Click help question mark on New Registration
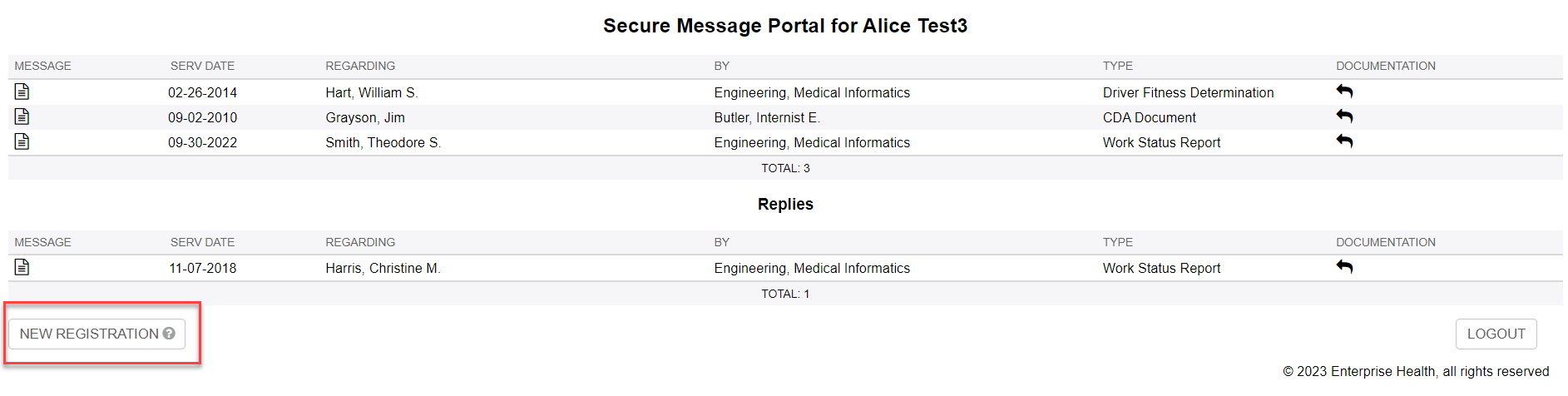Image resolution: width=1568 pixels, height=396 pixels. [x=169, y=334]
